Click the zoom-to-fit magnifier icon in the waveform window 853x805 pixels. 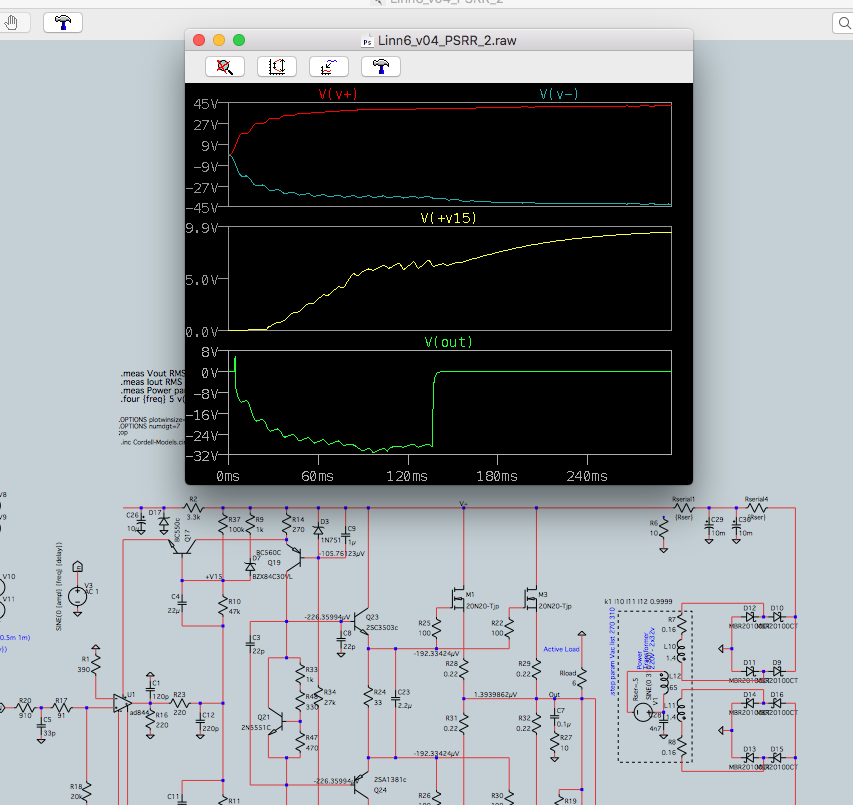[225, 66]
